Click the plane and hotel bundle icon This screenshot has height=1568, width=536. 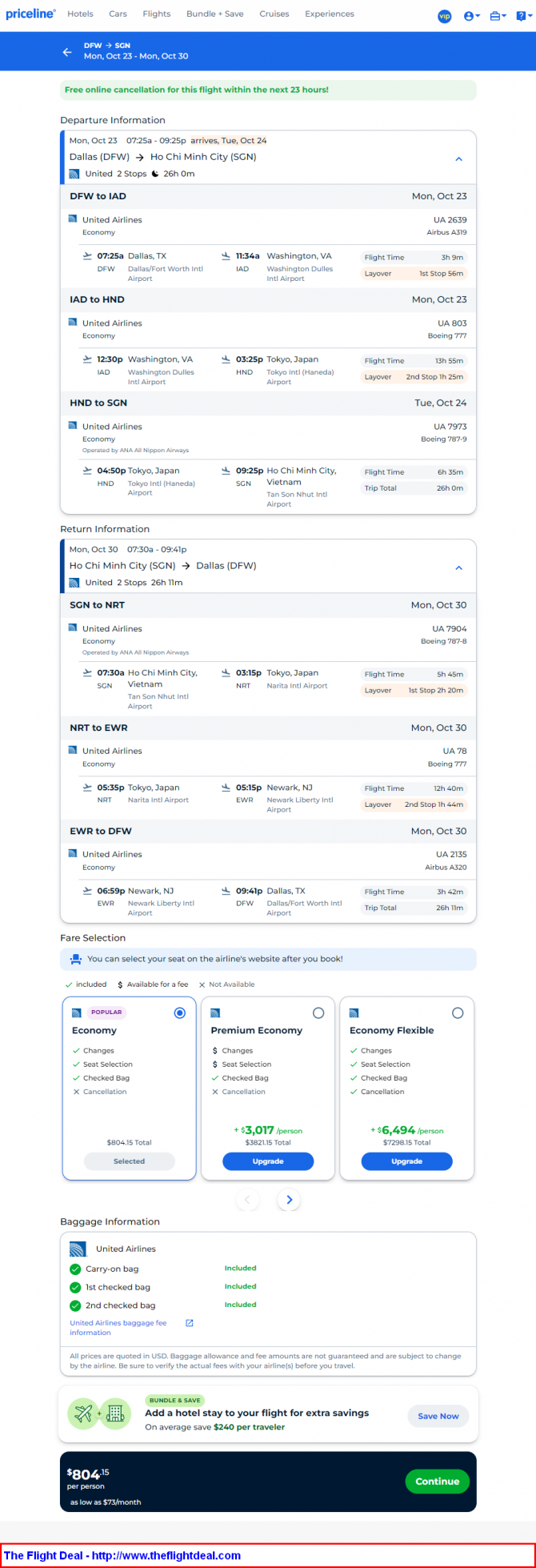pos(100,1414)
